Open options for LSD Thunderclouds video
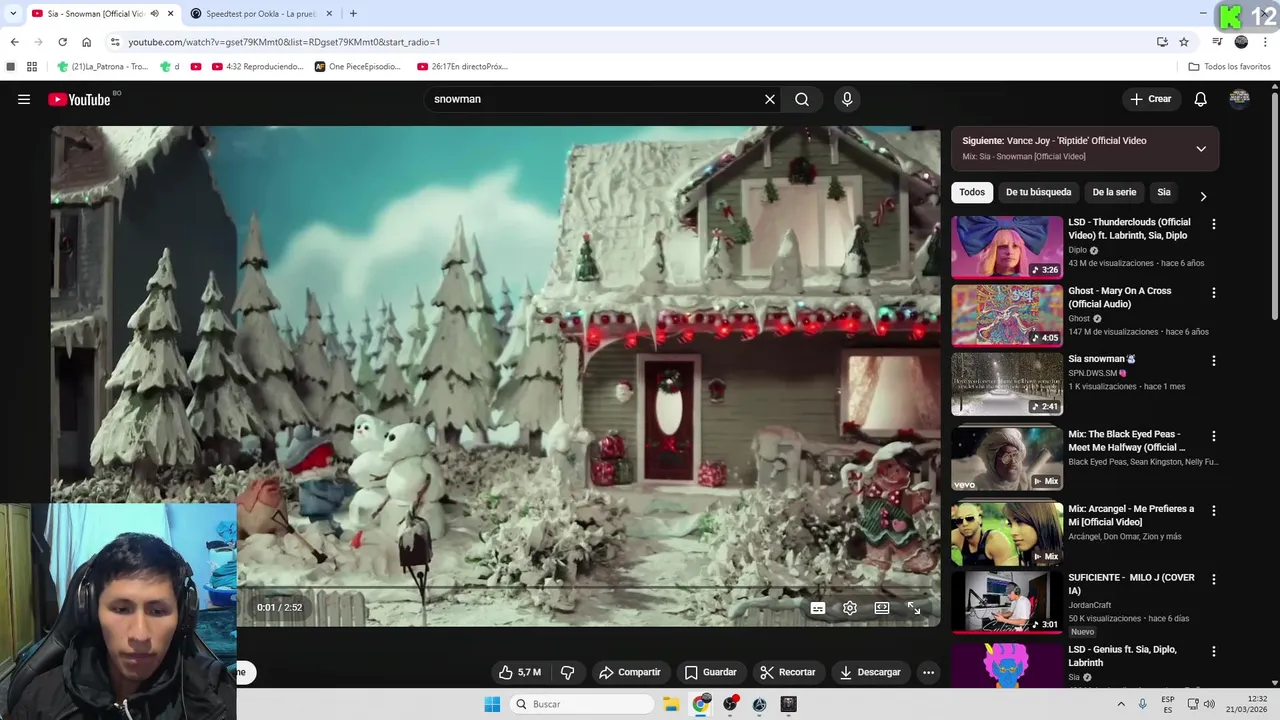This screenshot has height=720, width=1280. 1214,224
